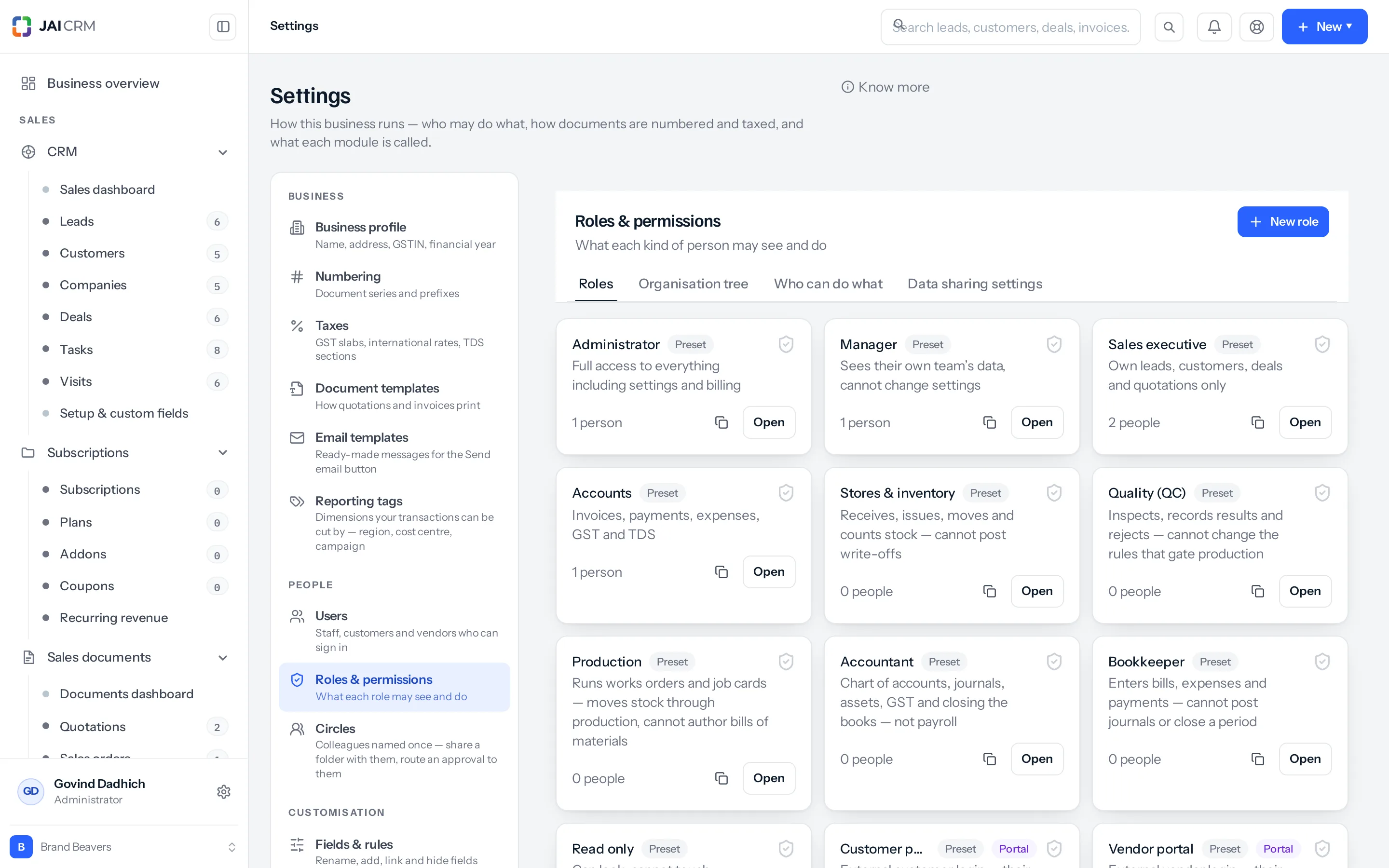Create a New role

(x=1283, y=222)
